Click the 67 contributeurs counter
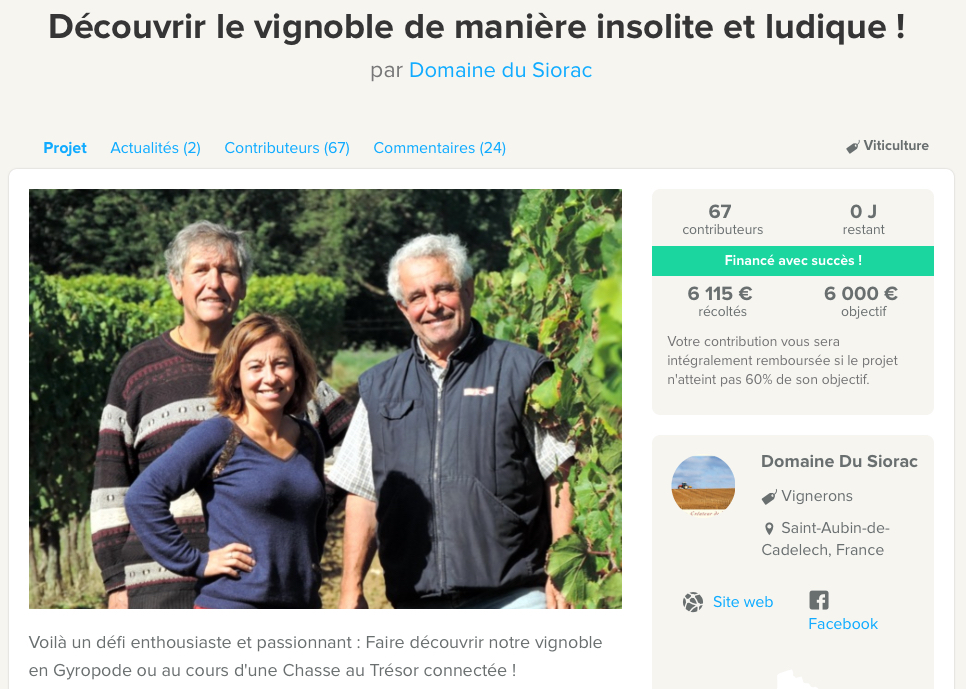Image resolution: width=966 pixels, height=689 pixels. click(x=722, y=219)
